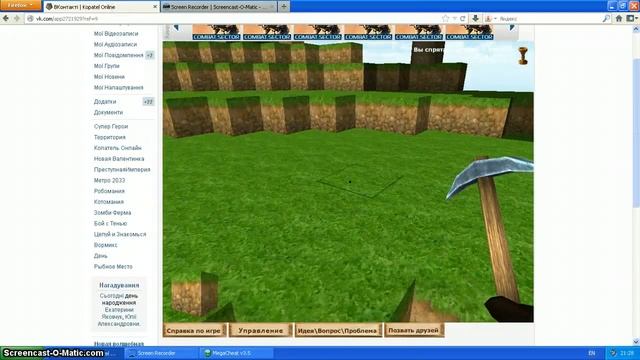Open Мої Налаштування in sidebar
The width and height of the screenshot is (640, 360).
click(118, 87)
